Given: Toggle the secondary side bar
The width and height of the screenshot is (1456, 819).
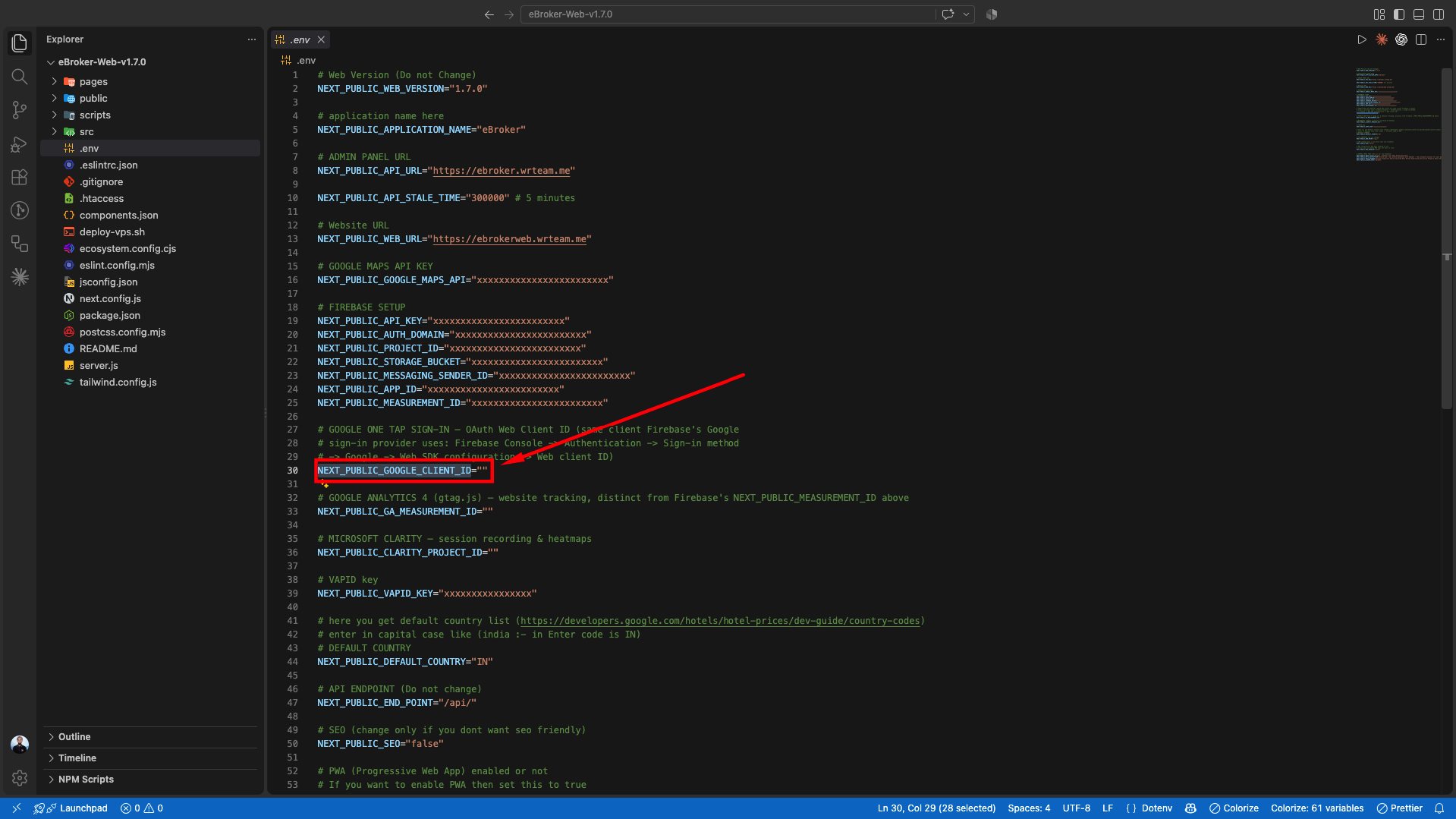Looking at the screenshot, I should 1439,14.
